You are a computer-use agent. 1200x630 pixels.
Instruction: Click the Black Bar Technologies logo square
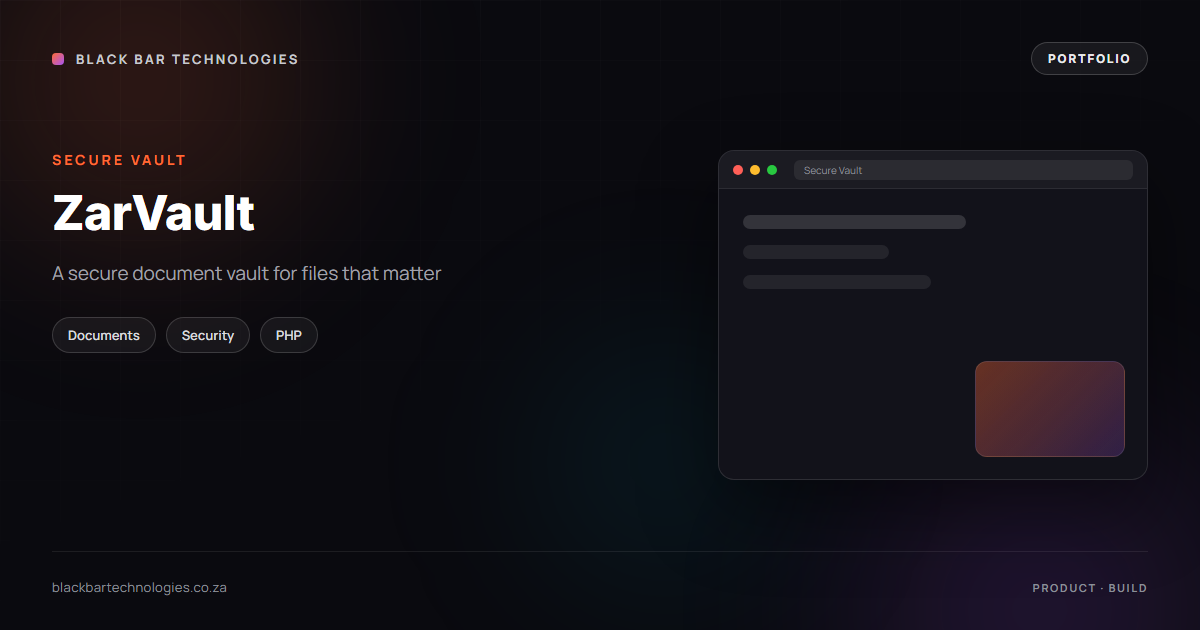coord(58,59)
